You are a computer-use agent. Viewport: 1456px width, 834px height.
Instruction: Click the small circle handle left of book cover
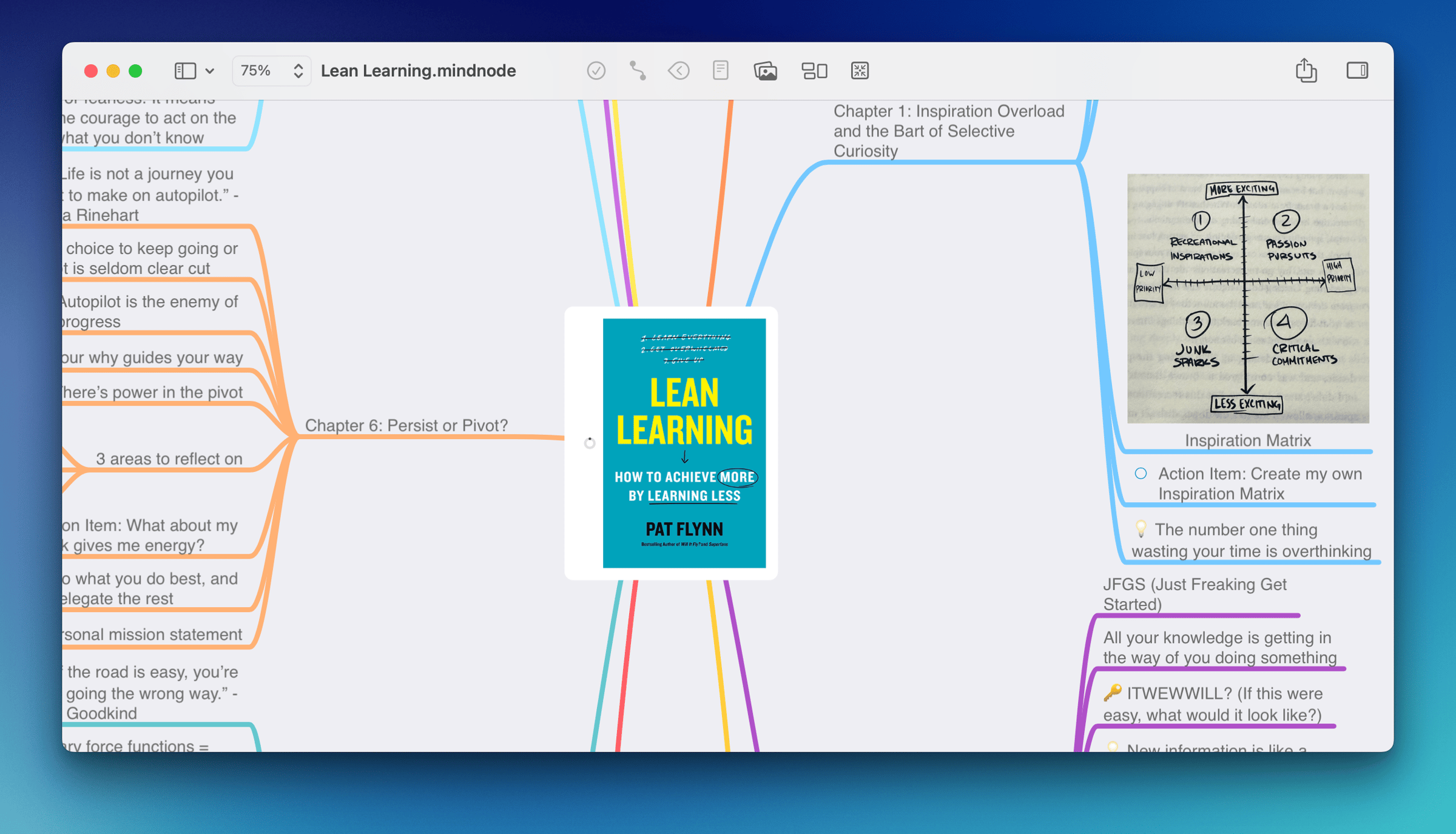pos(589,443)
